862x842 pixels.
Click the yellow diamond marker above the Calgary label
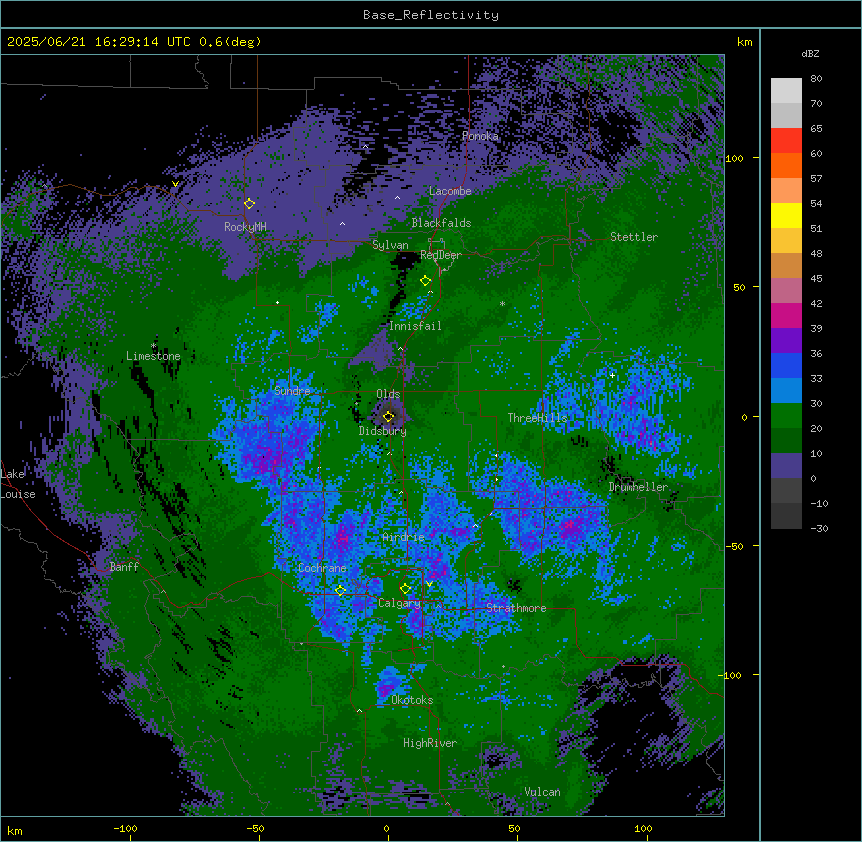coord(405,589)
